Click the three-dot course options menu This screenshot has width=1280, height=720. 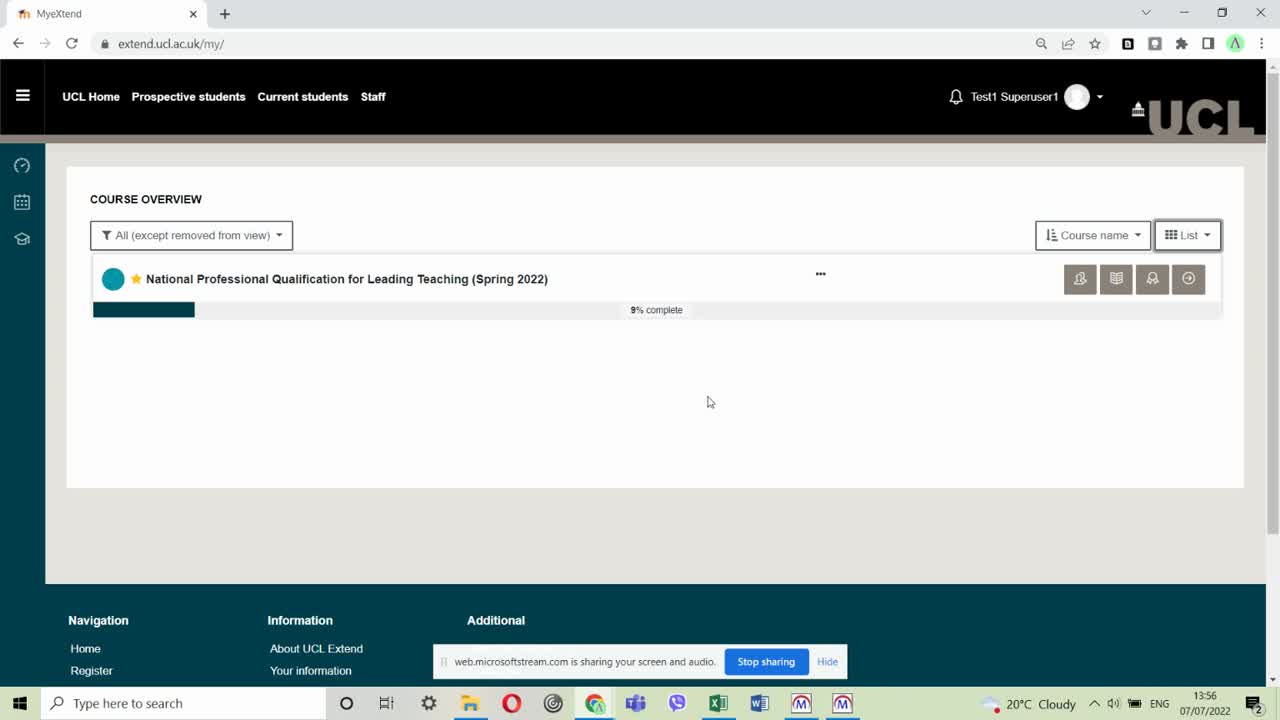tap(820, 274)
